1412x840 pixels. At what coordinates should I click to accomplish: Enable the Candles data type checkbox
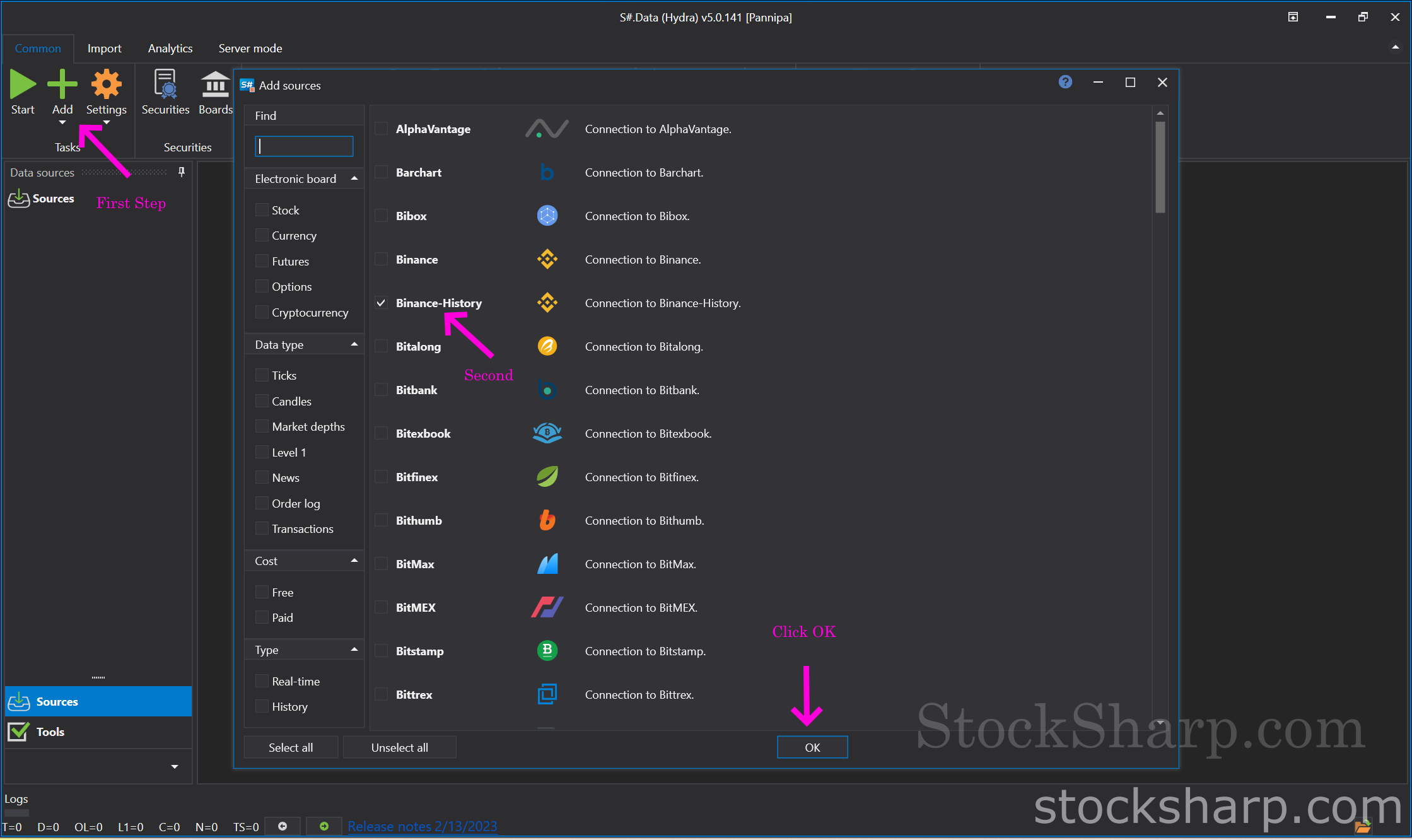point(262,401)
